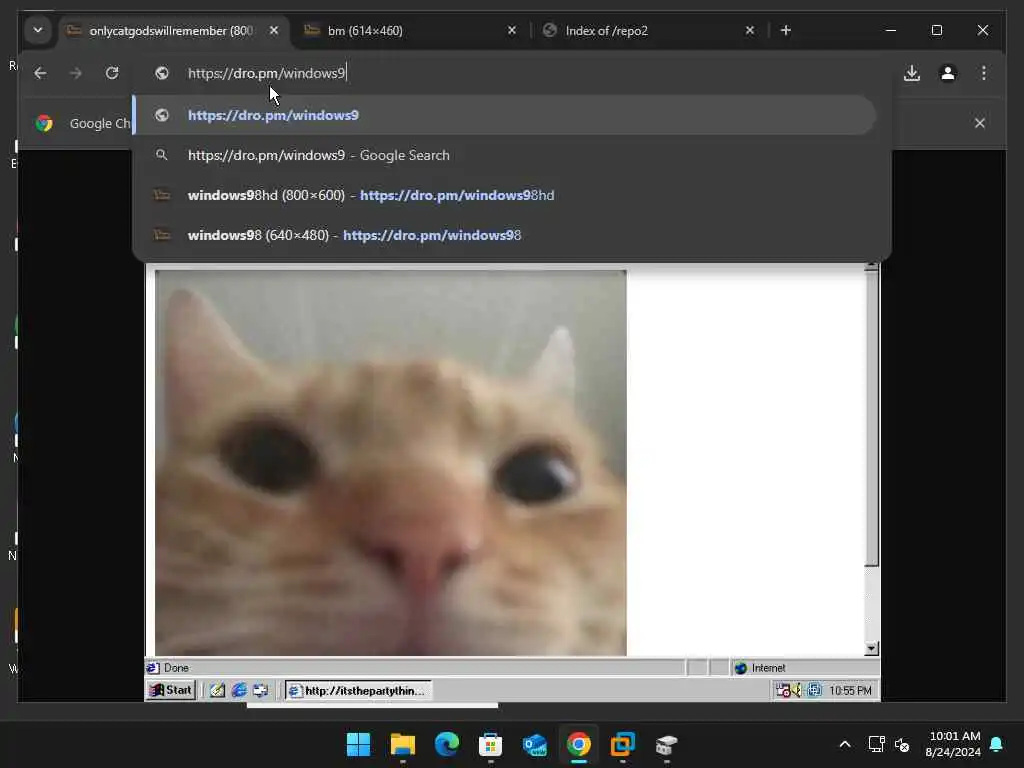This screenshot has width=1024, height=768.
Task: Select the https://dro.pm/windows9 suggestion
Action: 504,115
